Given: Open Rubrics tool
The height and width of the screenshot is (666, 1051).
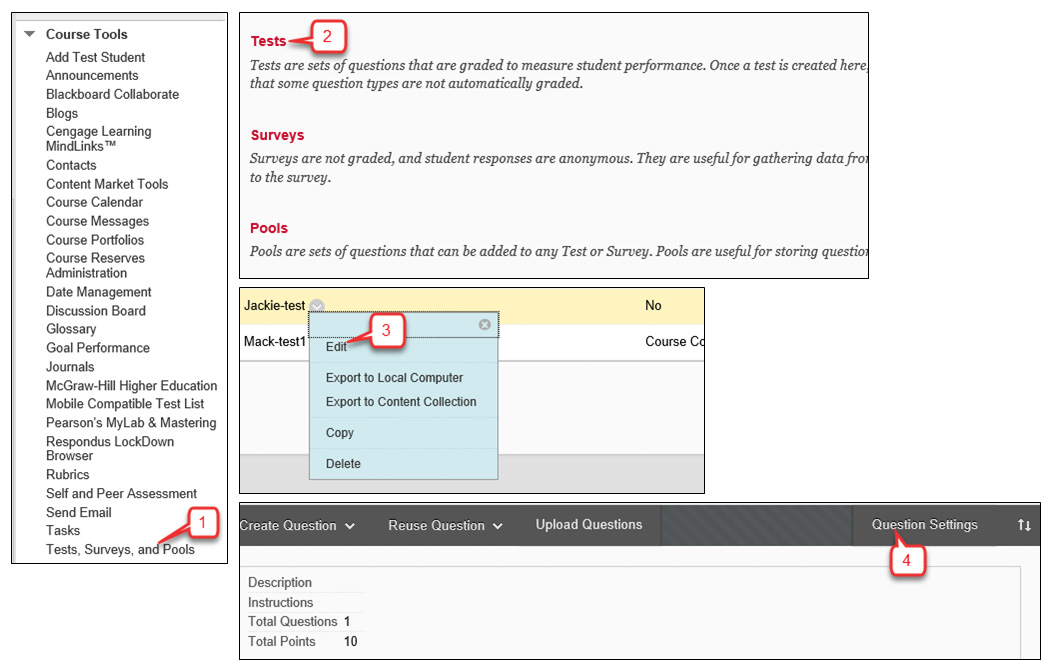Looking at the screenshot, I should [67, 474].
